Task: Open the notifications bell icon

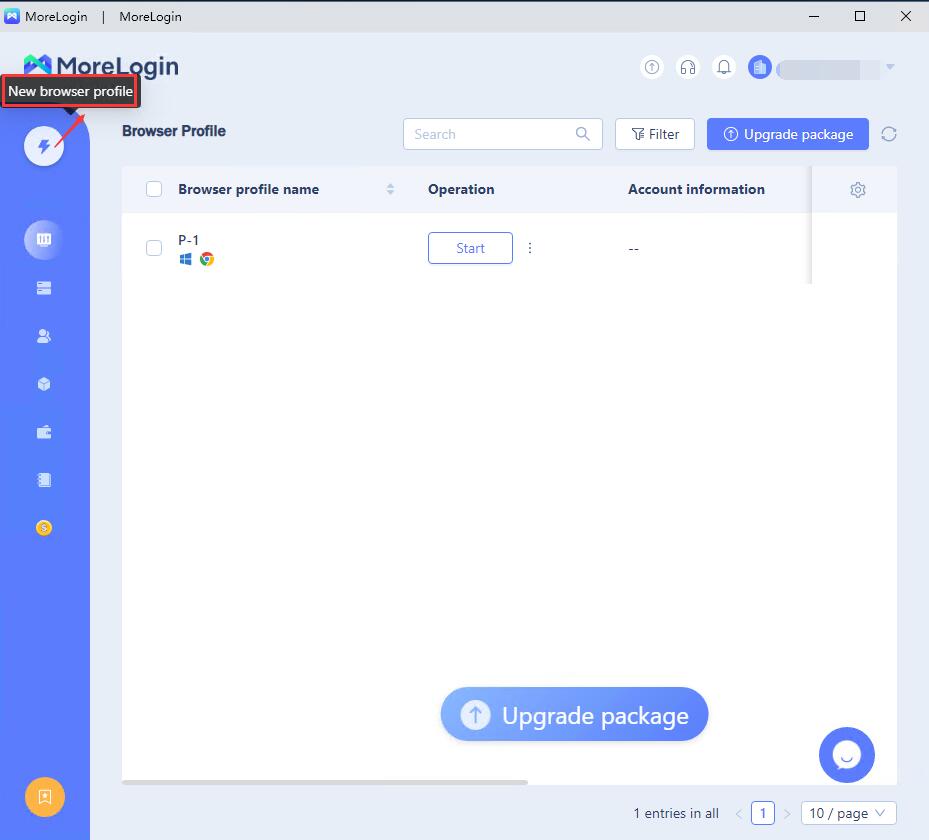Action: [724, 67]
